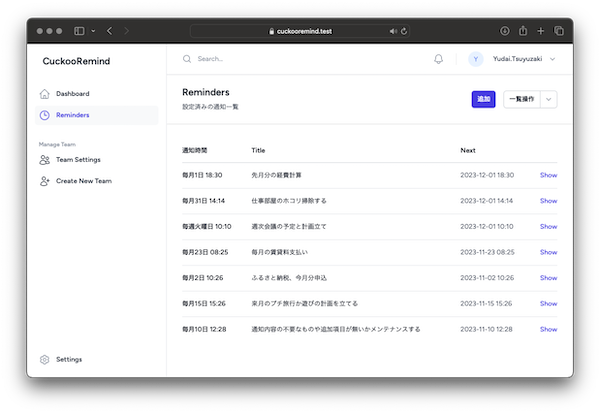Click Show for 毎月の賃貸料支払い reminder

[x=548, y=252]
